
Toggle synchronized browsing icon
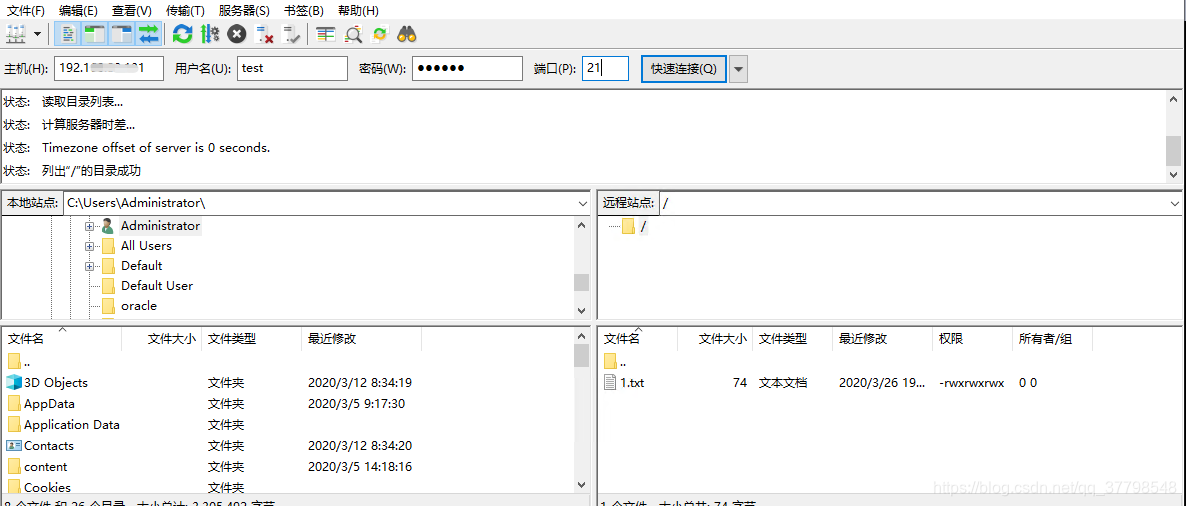[x=380, y=33]
